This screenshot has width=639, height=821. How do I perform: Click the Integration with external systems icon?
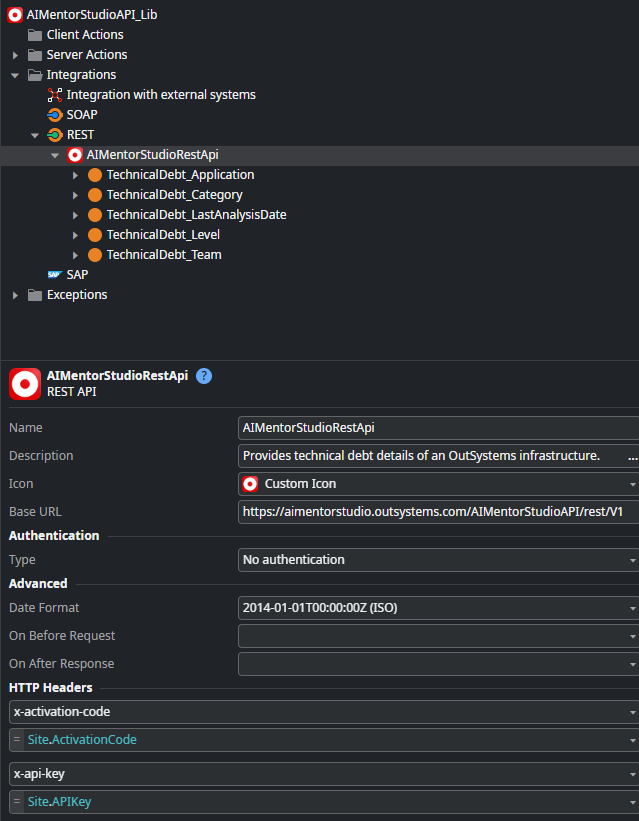[x=54, y=94]
